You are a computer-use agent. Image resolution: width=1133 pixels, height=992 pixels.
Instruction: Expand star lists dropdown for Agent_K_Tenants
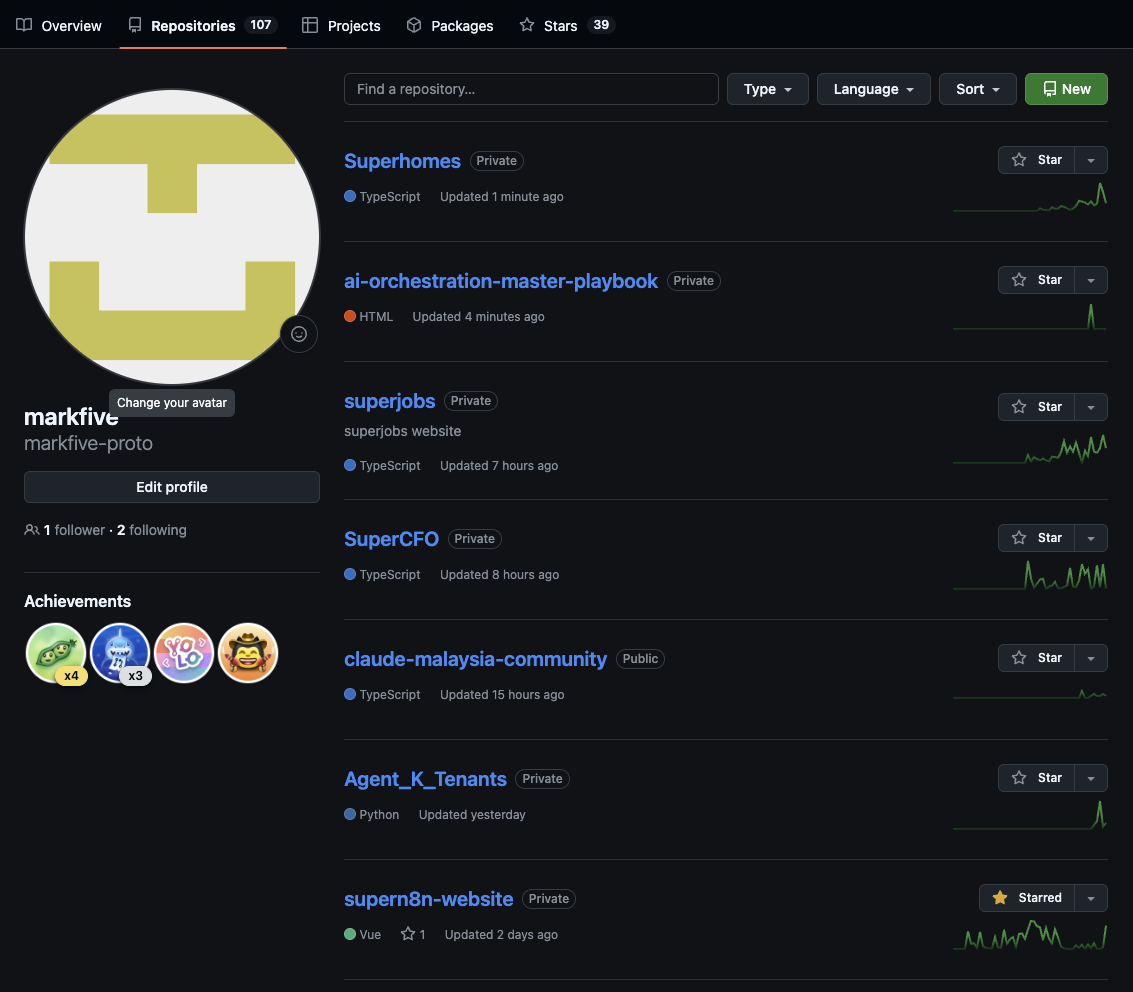[x=1091, y=777]
